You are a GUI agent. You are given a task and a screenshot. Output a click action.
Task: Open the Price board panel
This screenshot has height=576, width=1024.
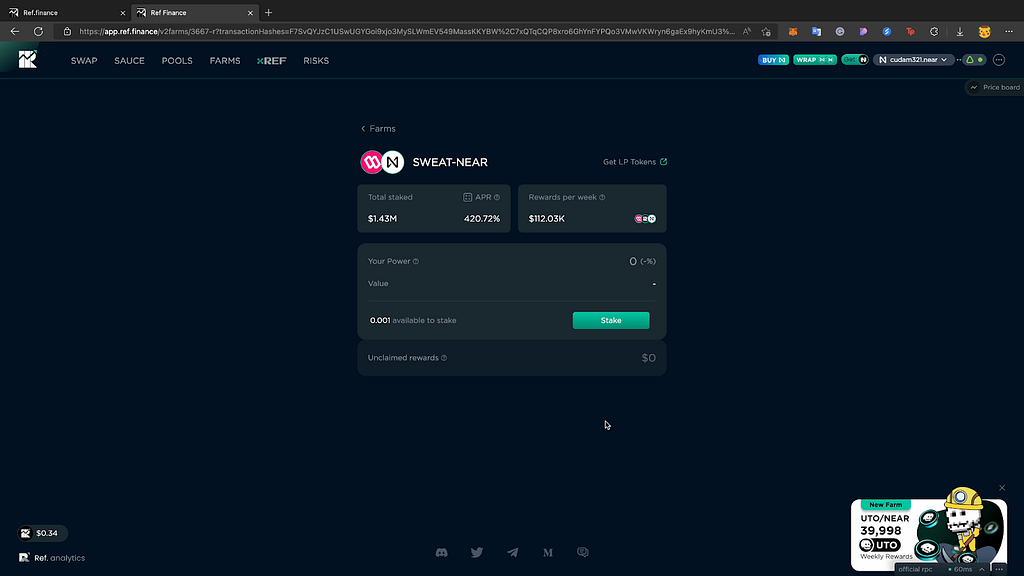pos(995,87)
